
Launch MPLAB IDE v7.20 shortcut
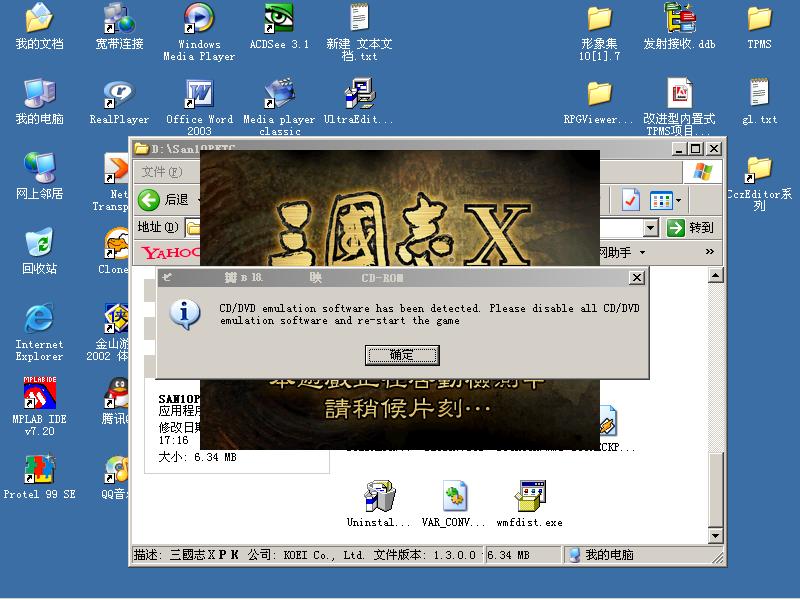(x=39, y=394)
